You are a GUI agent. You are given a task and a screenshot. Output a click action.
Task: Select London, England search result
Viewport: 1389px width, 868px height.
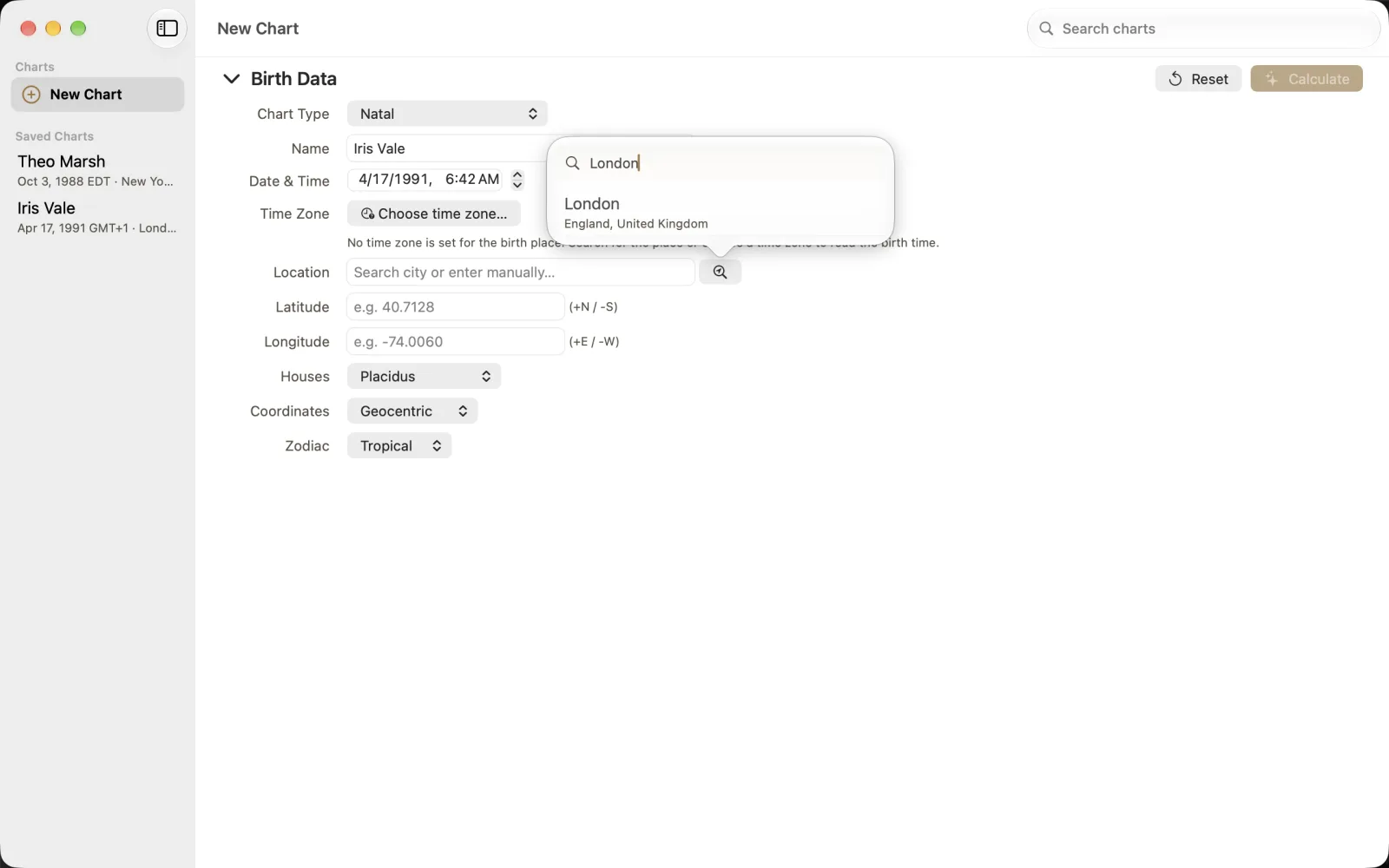pos(721,213)
